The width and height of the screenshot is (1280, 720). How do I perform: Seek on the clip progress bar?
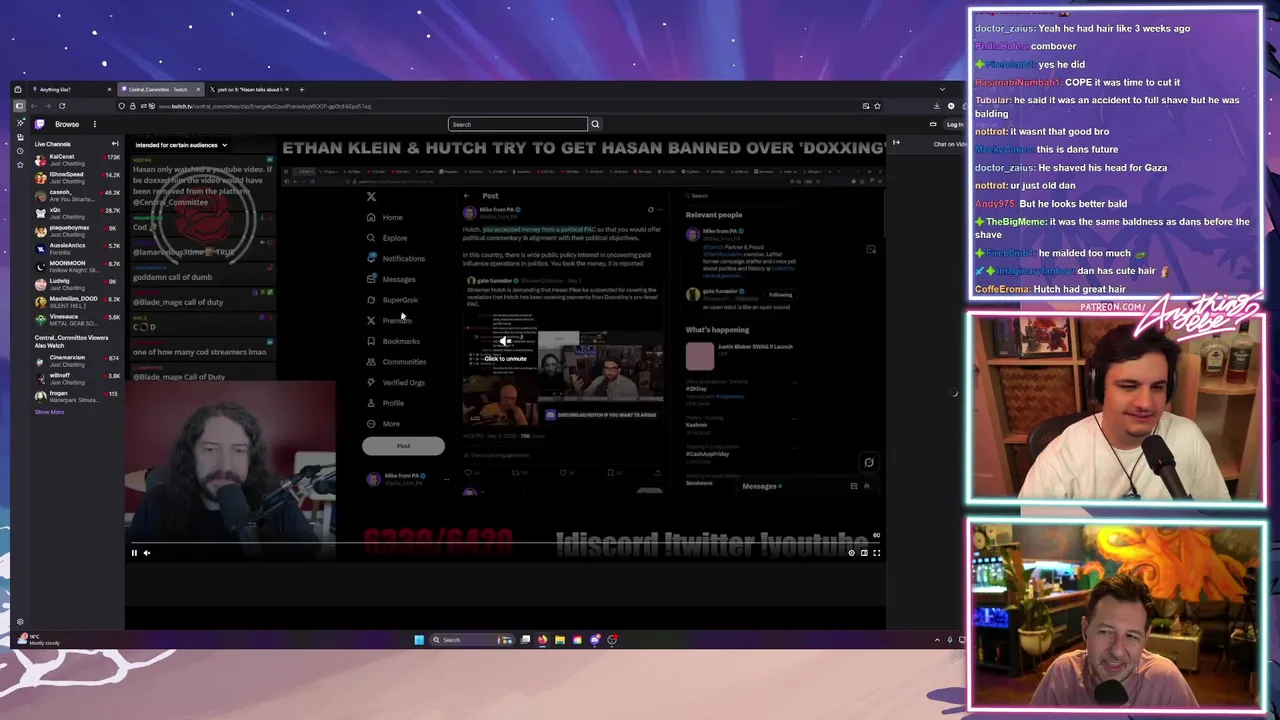tap(505, 543)
